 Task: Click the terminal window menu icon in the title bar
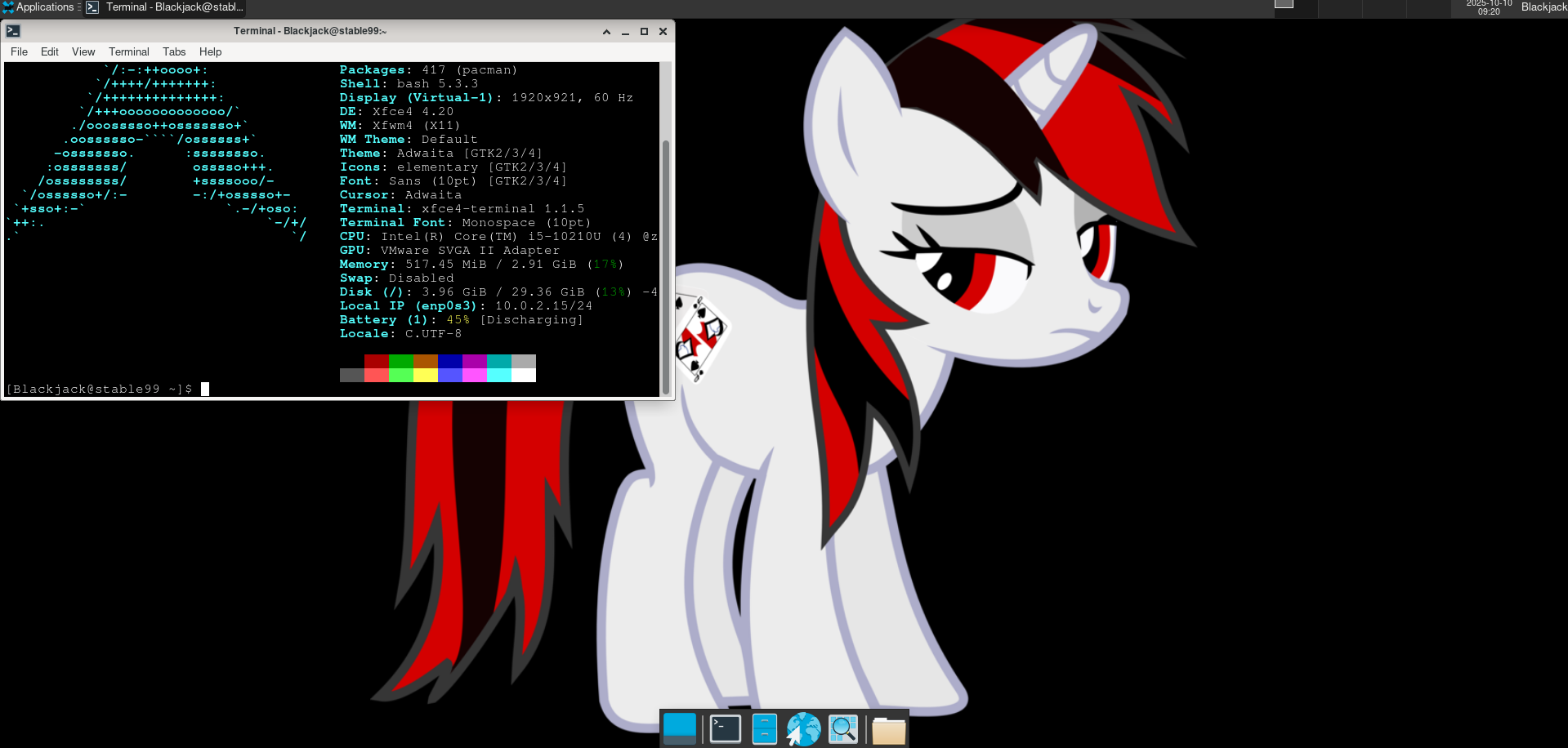[13, 31]
